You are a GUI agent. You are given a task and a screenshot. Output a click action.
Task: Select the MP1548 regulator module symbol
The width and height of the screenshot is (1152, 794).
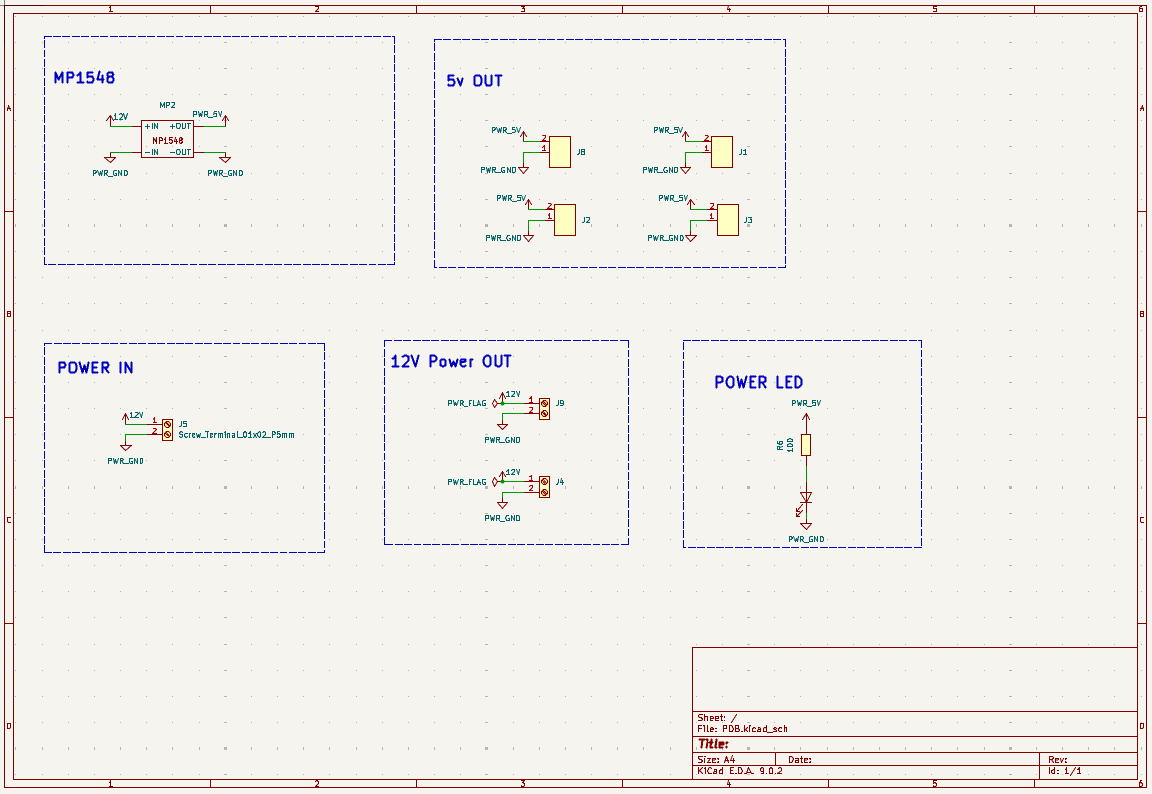coord(168,140)
